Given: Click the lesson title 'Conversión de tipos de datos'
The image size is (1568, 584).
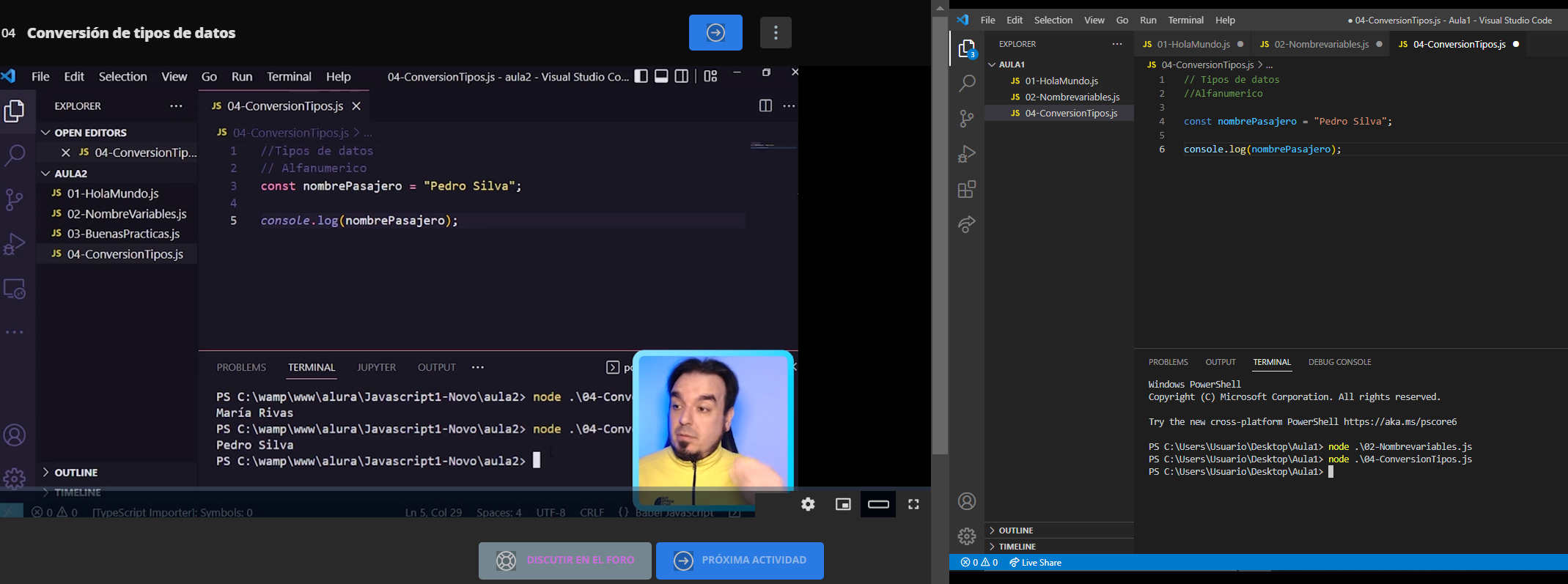Looking at the screenshot, I should (131, 33).
